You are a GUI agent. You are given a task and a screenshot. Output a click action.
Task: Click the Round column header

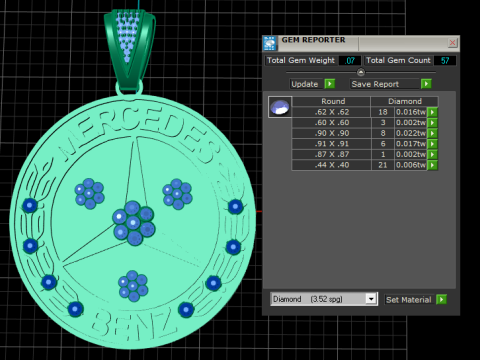pyautogui.click(x=332, y=101)
